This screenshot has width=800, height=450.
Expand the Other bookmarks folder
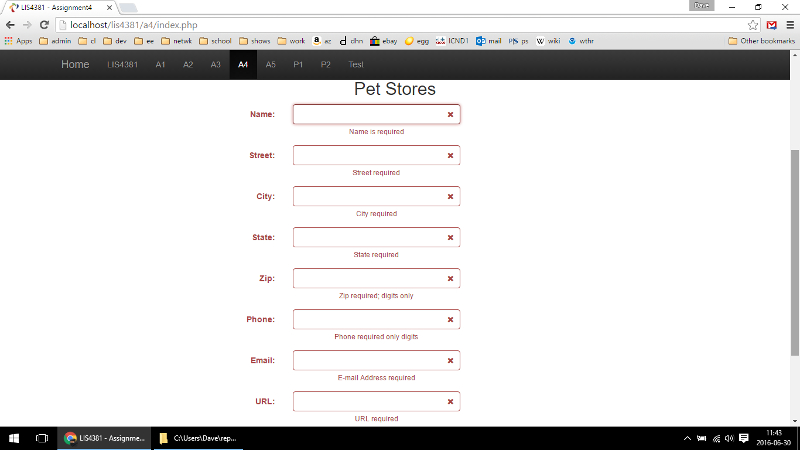point(761,41)
